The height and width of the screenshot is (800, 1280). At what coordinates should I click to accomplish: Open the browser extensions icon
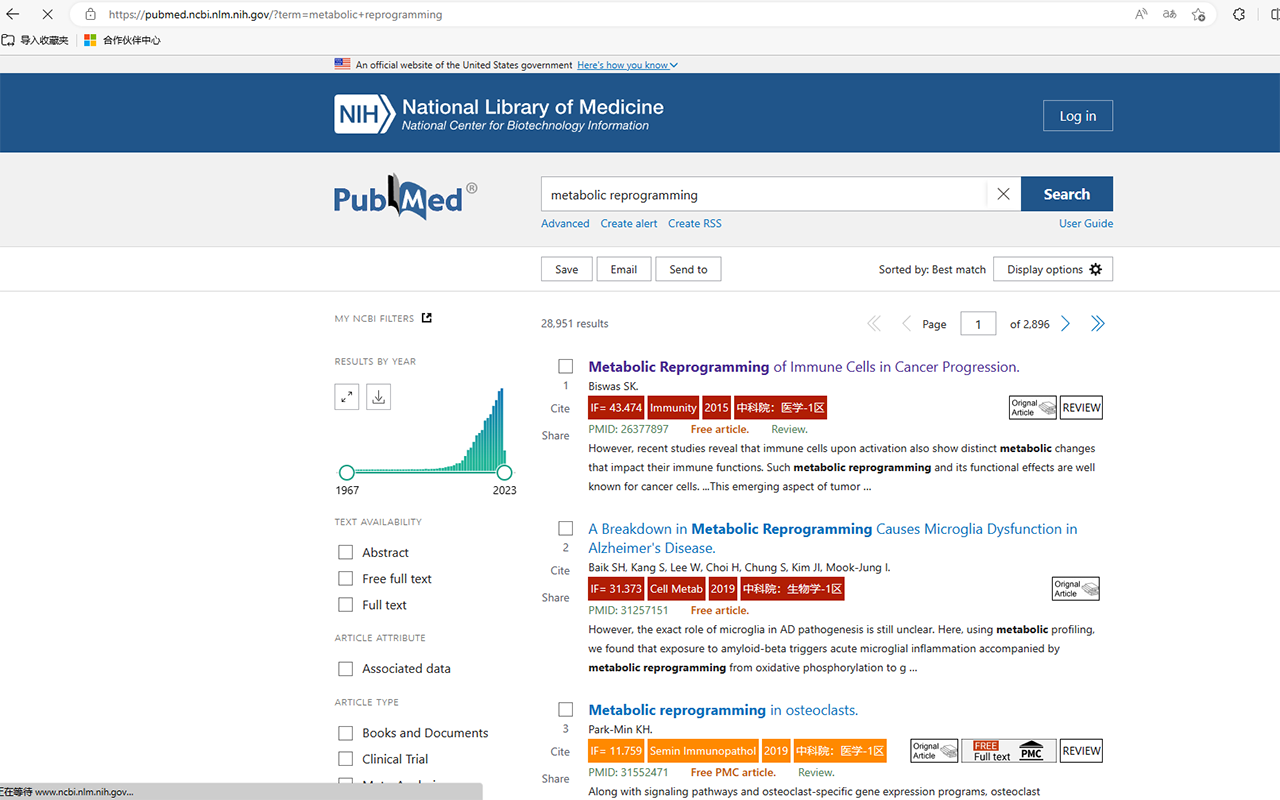pos(1239,14)
